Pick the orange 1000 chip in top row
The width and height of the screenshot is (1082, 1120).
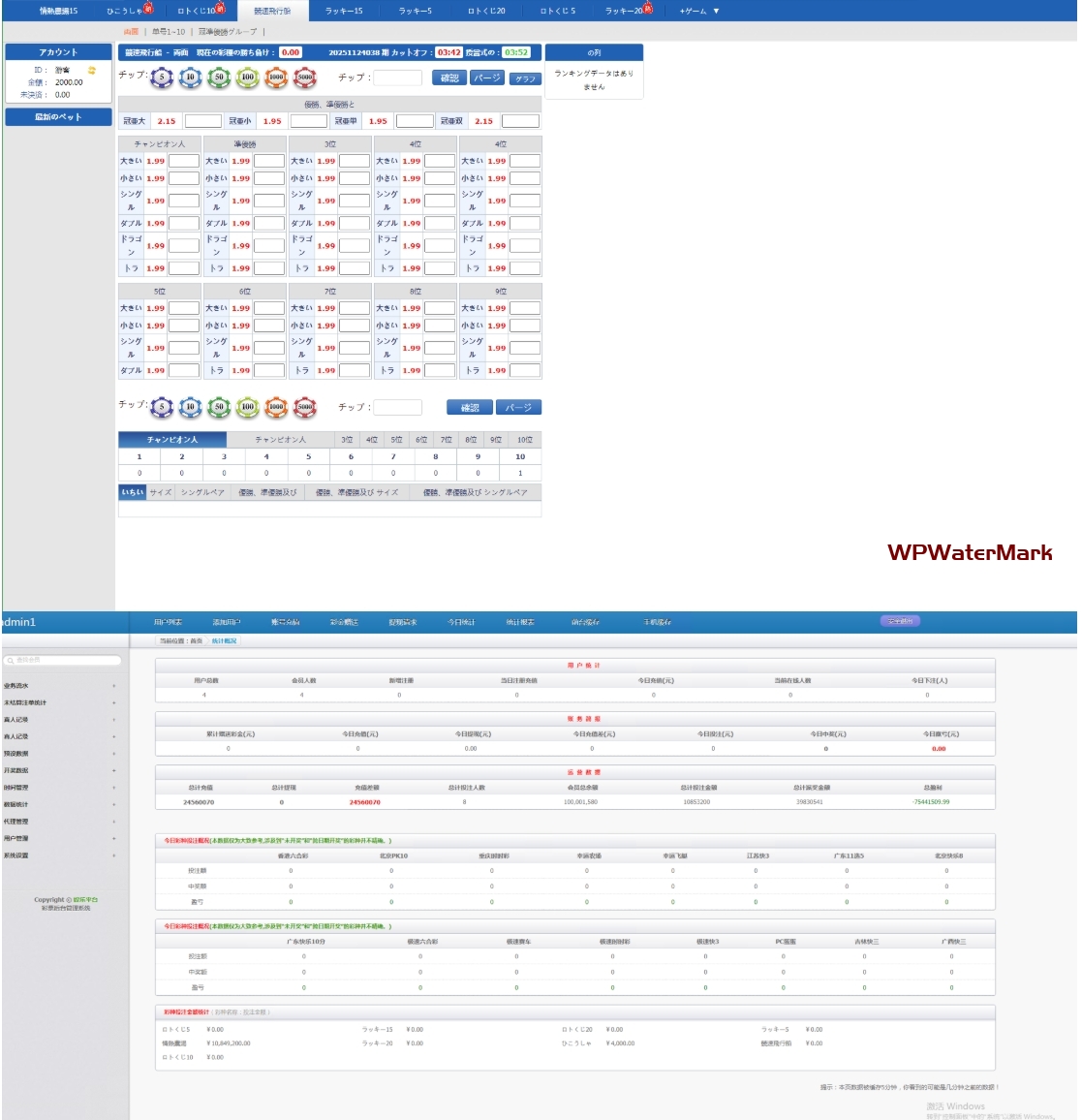[x=276, y=78]
